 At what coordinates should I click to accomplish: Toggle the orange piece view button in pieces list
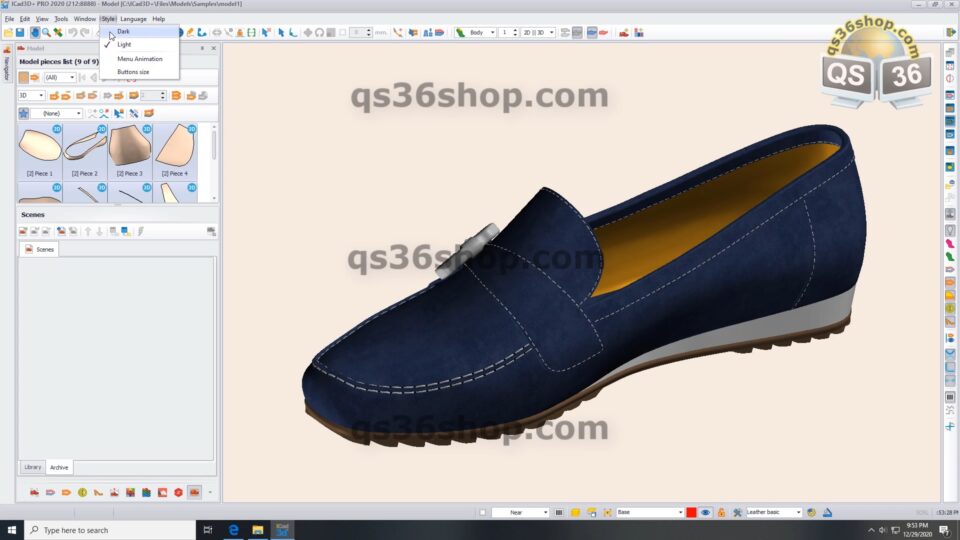coord(23,78)
